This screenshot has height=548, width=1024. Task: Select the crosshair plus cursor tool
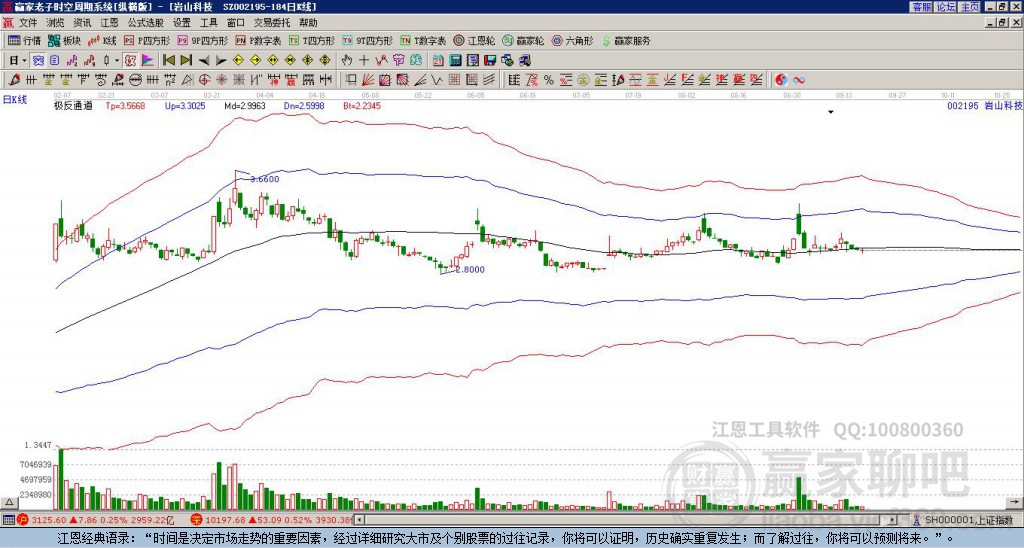pos(364,61)
